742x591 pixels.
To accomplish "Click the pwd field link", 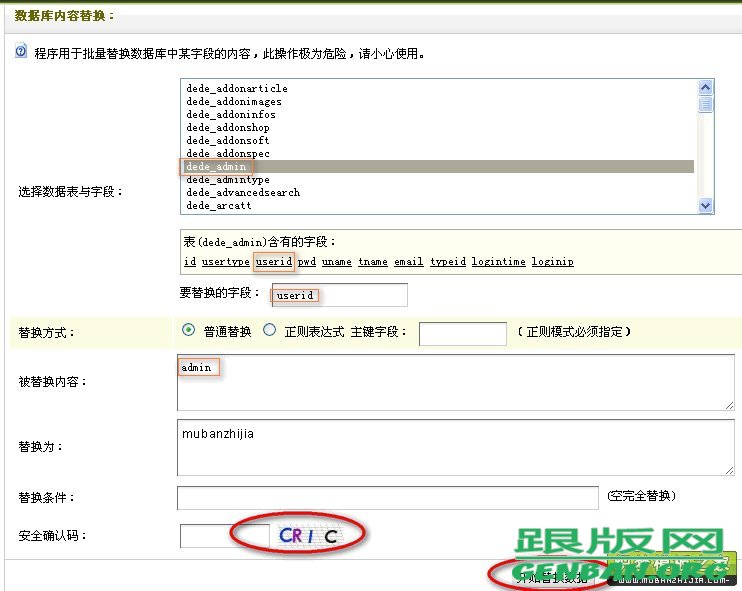I will pyautogui.click(x=306, y=262).
